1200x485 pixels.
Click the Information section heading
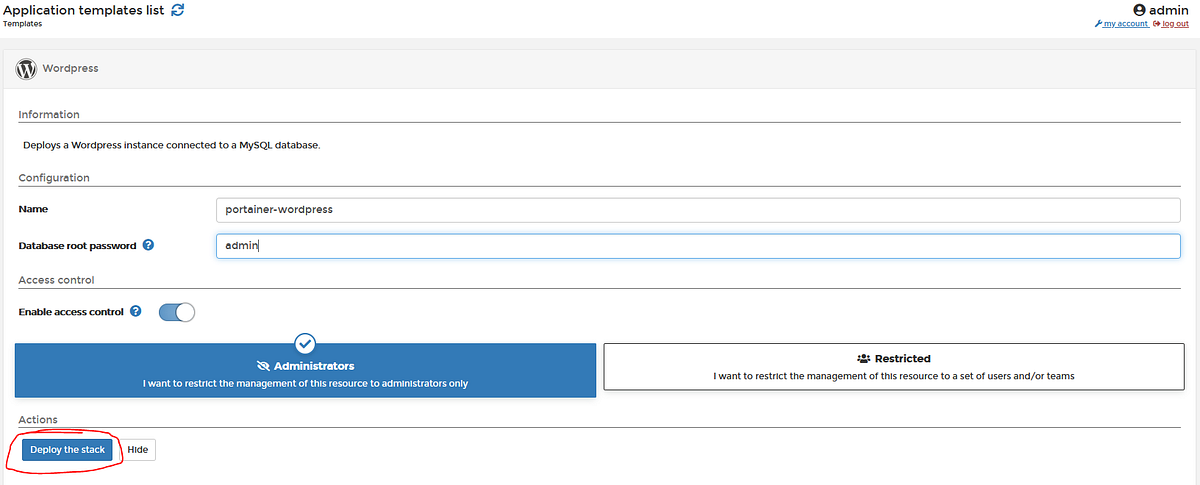49,115
